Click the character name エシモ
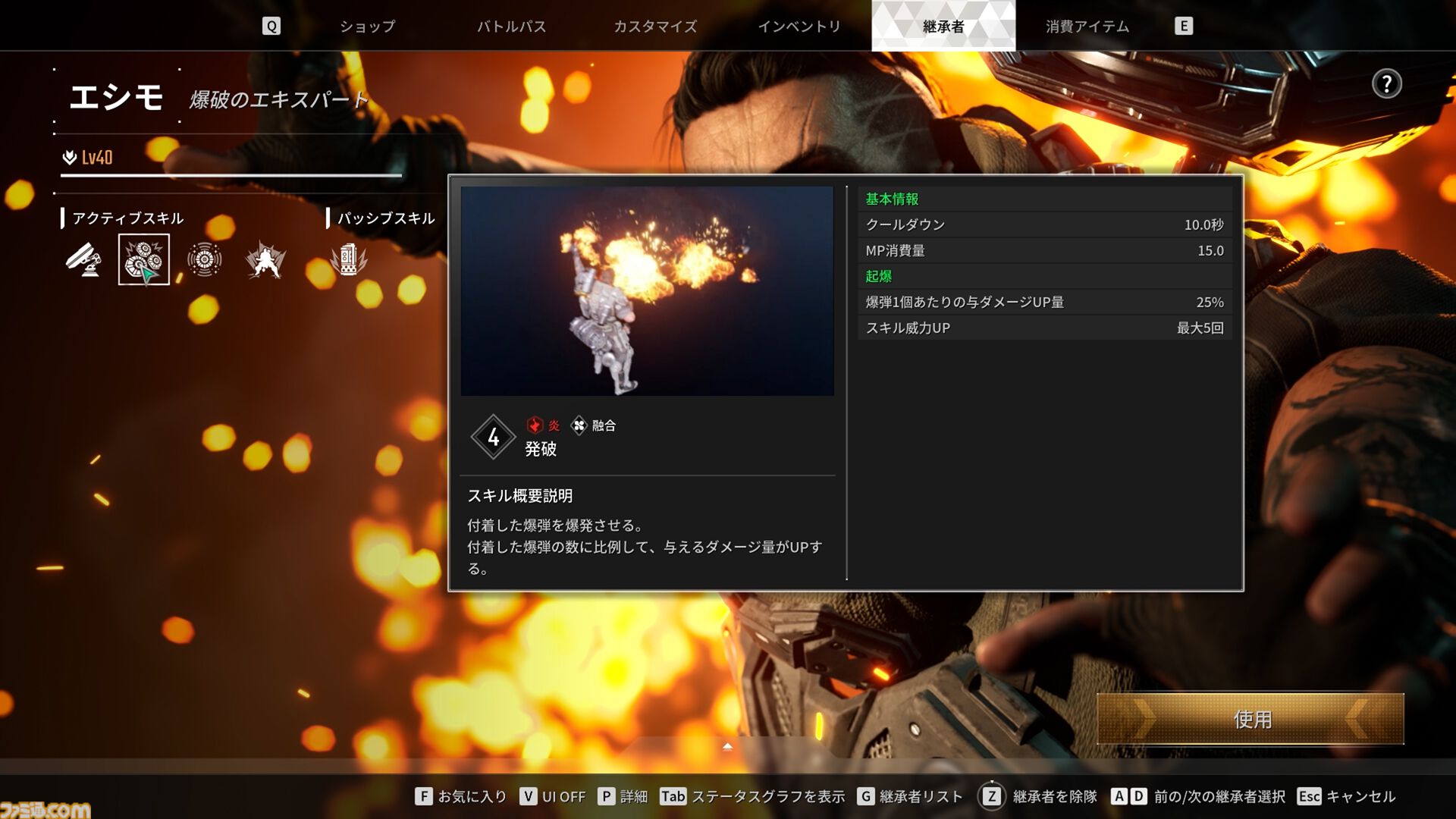The image size is (1456, 819). tap(116, 97)
